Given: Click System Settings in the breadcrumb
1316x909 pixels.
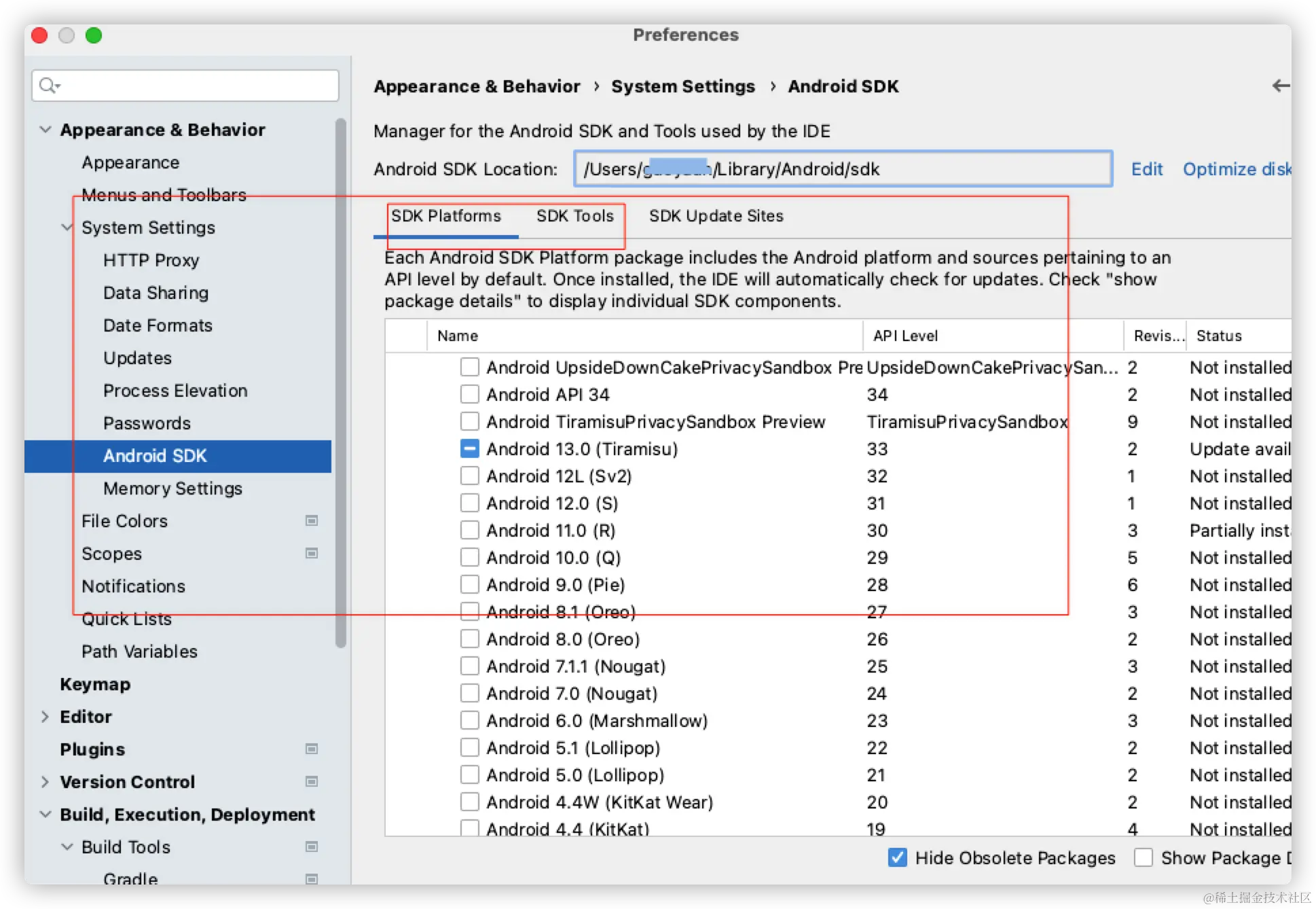Looking at the screenshot, I should pos(683,86).
